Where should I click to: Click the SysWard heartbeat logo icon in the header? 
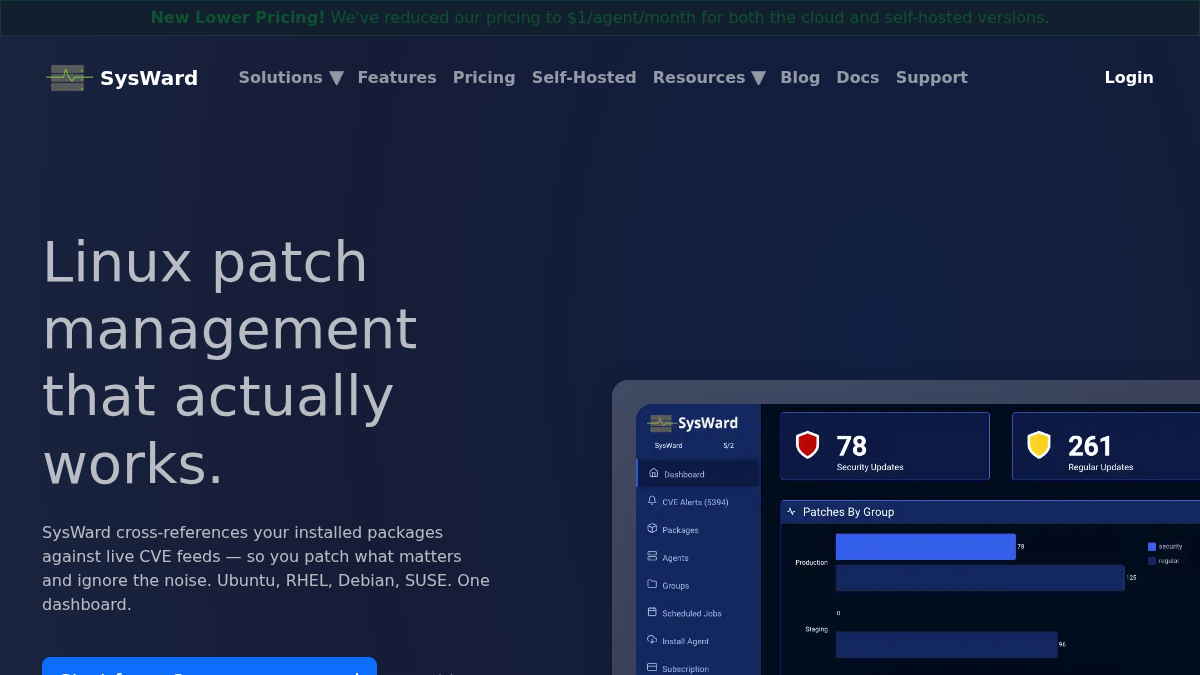tap(69, 77)
